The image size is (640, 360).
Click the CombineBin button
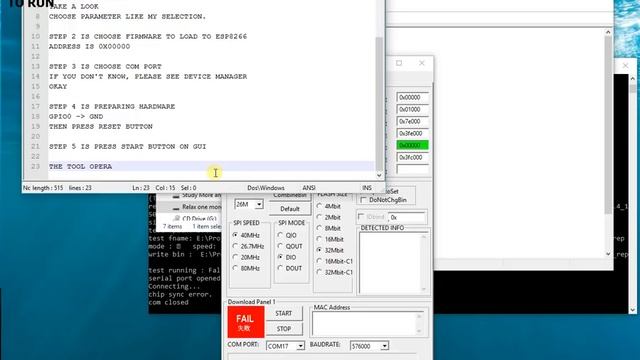290,196
